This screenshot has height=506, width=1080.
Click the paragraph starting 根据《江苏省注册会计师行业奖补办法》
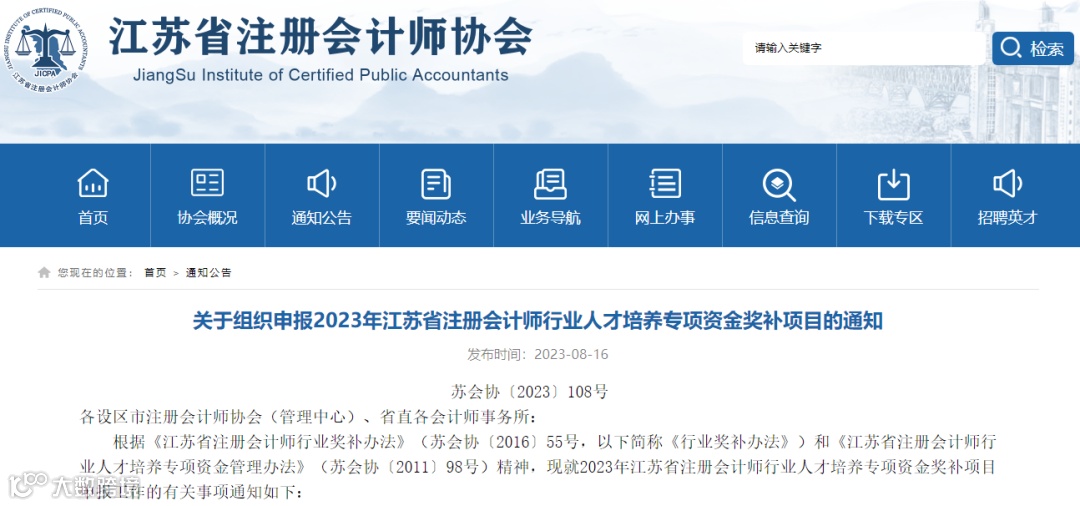pyautogui.click(x=538, y=466)
